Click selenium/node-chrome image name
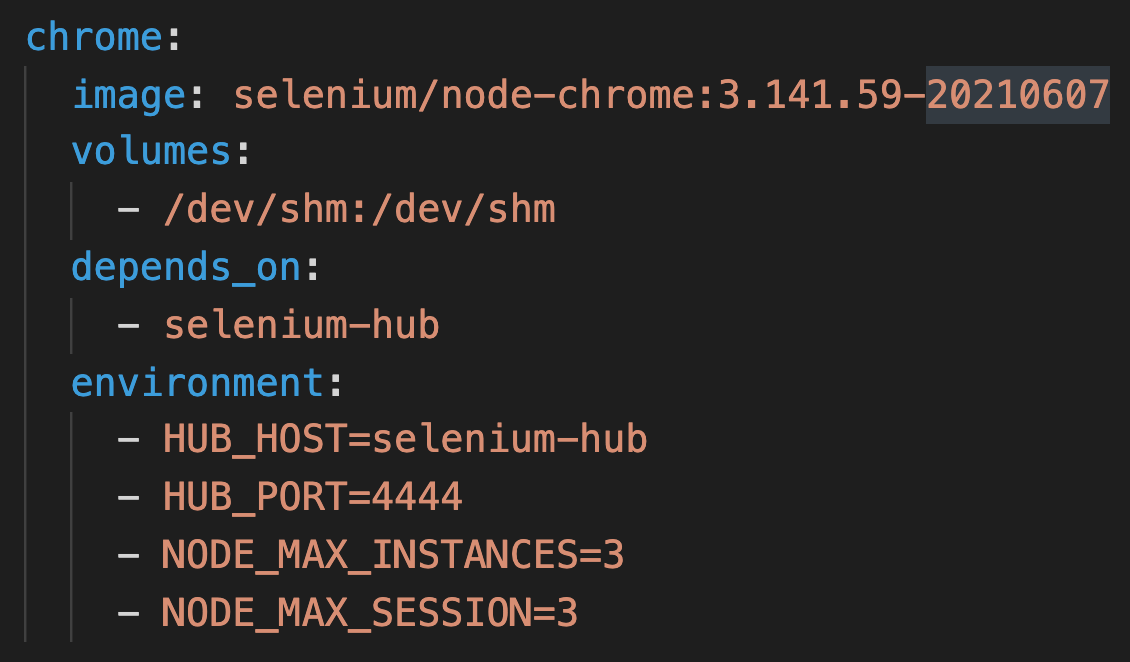The height and width of the screenshot is (662, 1130). pyautogui.click(x=463, y=95)
